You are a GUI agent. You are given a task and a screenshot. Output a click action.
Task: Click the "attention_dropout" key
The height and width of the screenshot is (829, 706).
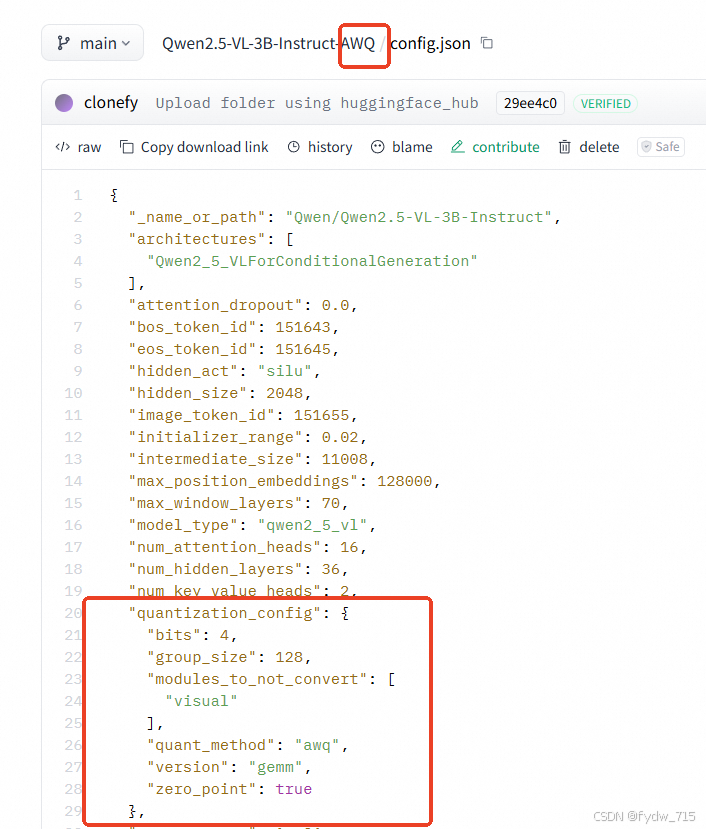click(x=215, y=305)
